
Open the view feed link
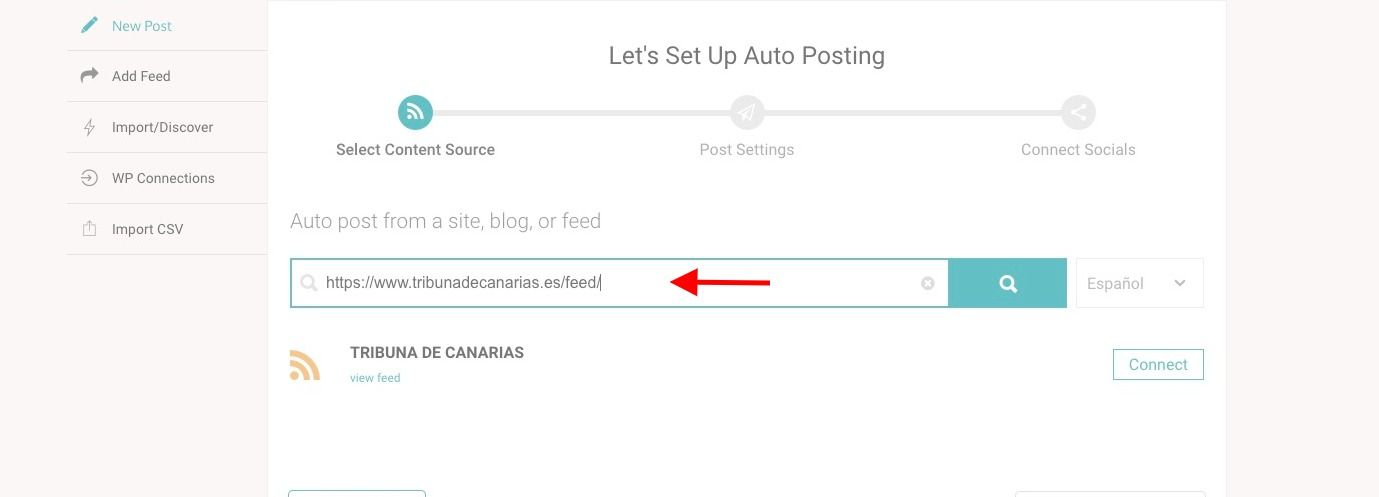click(x=375, y=378)
